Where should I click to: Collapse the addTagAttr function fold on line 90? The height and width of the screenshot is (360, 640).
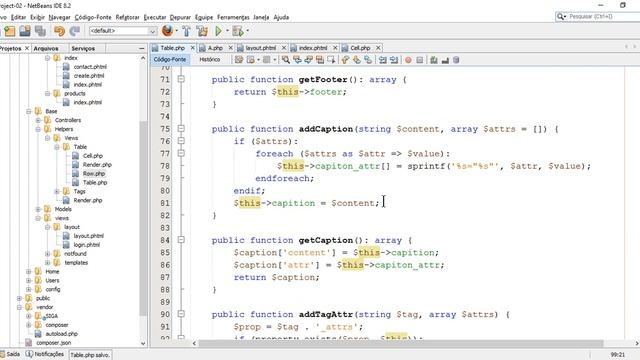(x=181, y=314)
